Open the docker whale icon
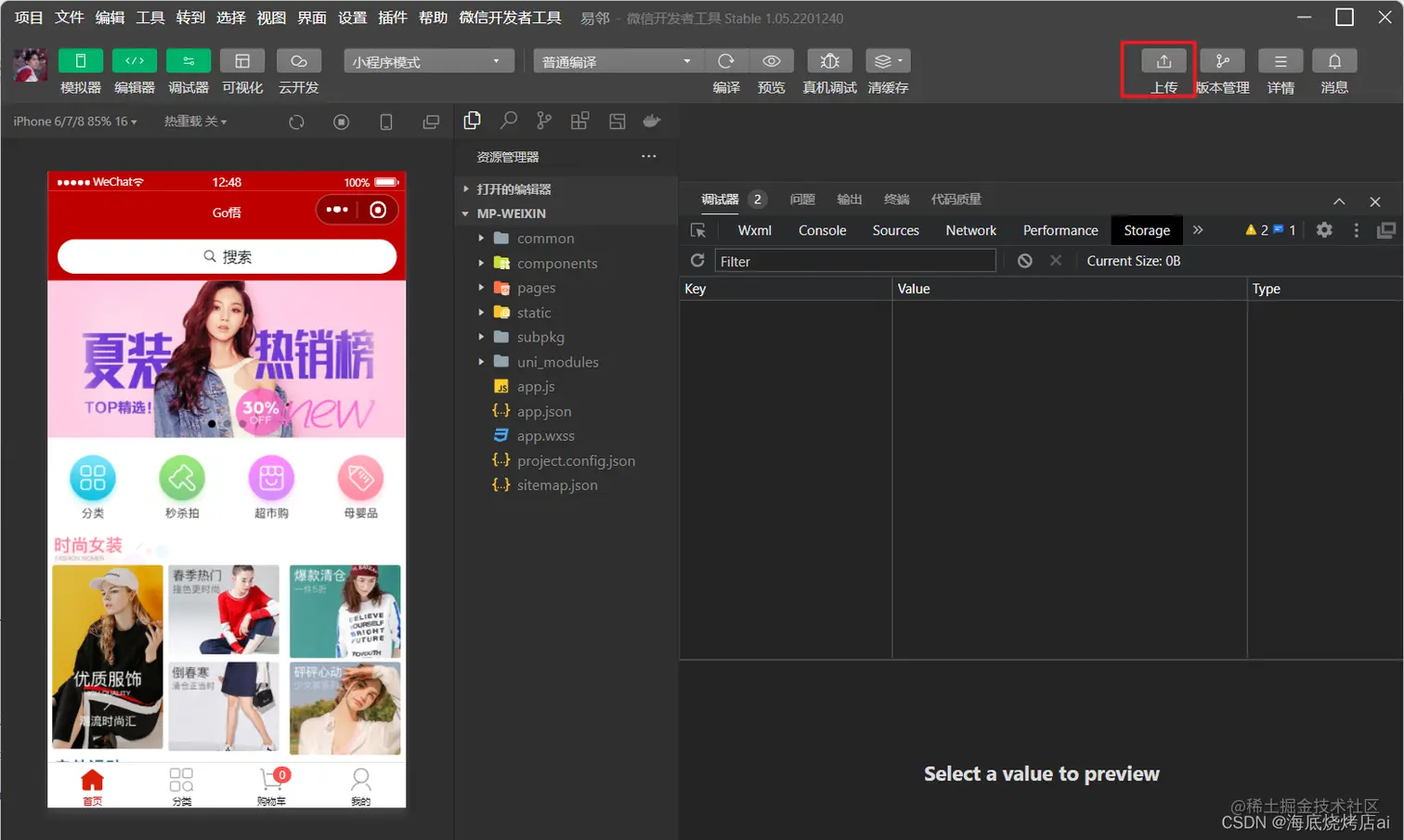The image size is (1404, 840). point(652,121)
